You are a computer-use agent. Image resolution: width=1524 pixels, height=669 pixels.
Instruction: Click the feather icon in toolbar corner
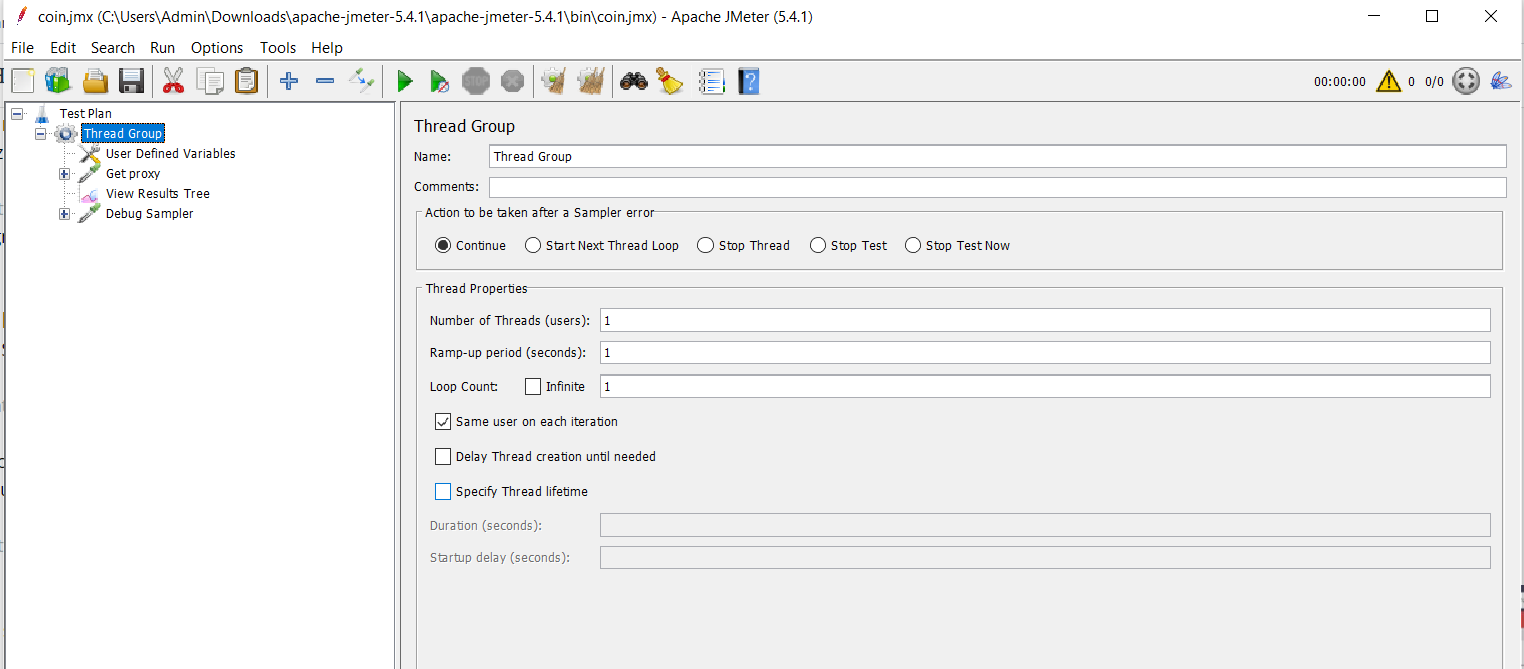tap(1500, 81)
